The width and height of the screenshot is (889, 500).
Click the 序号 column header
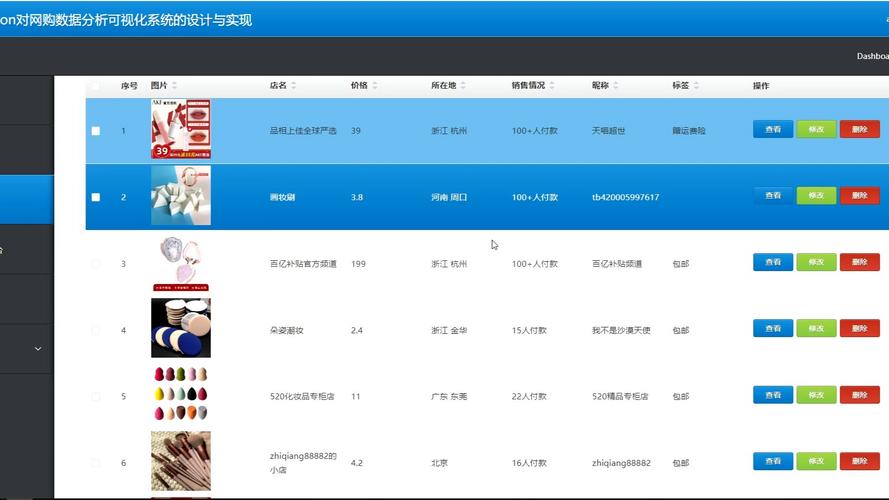point(129,86)
